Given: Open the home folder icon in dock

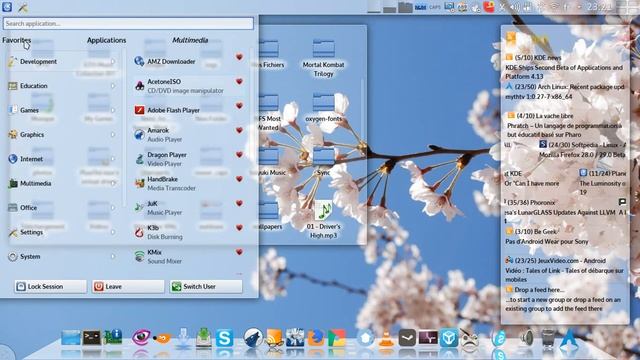Looking at the screenshot, I should pos(365,338).
